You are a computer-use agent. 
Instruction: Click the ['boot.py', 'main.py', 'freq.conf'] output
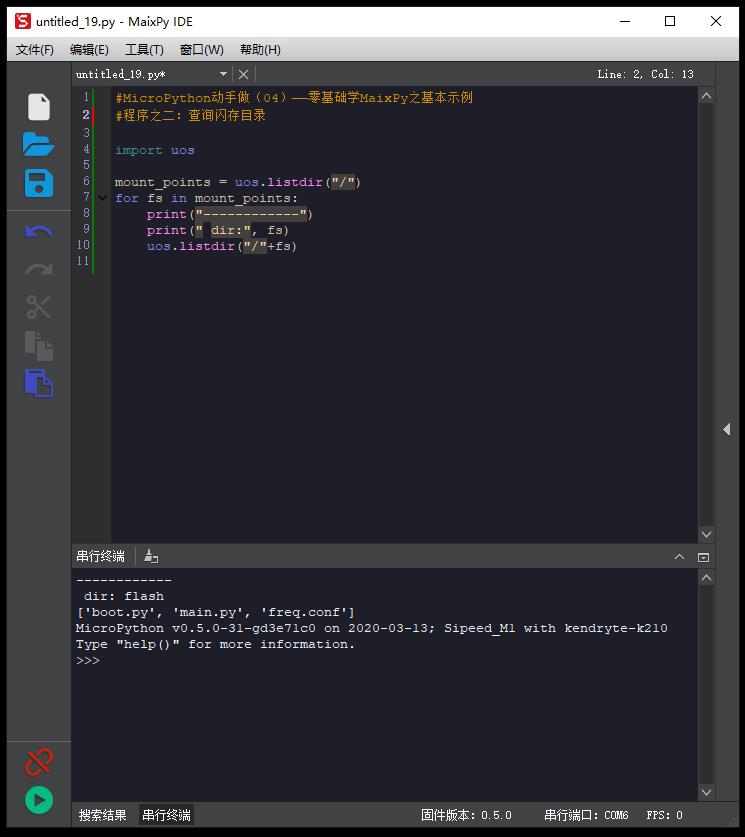tap(216, 612)
